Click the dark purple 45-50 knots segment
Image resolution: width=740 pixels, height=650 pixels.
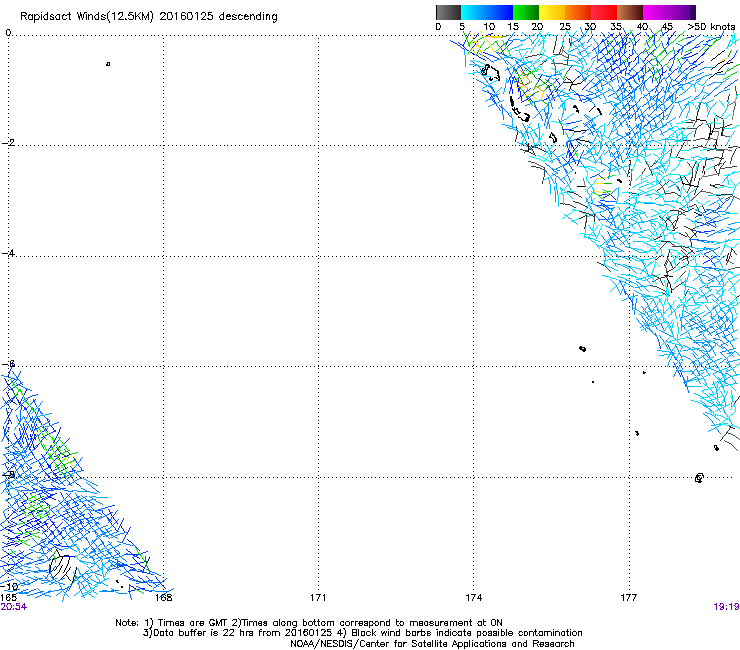click(x=682, y=12)
